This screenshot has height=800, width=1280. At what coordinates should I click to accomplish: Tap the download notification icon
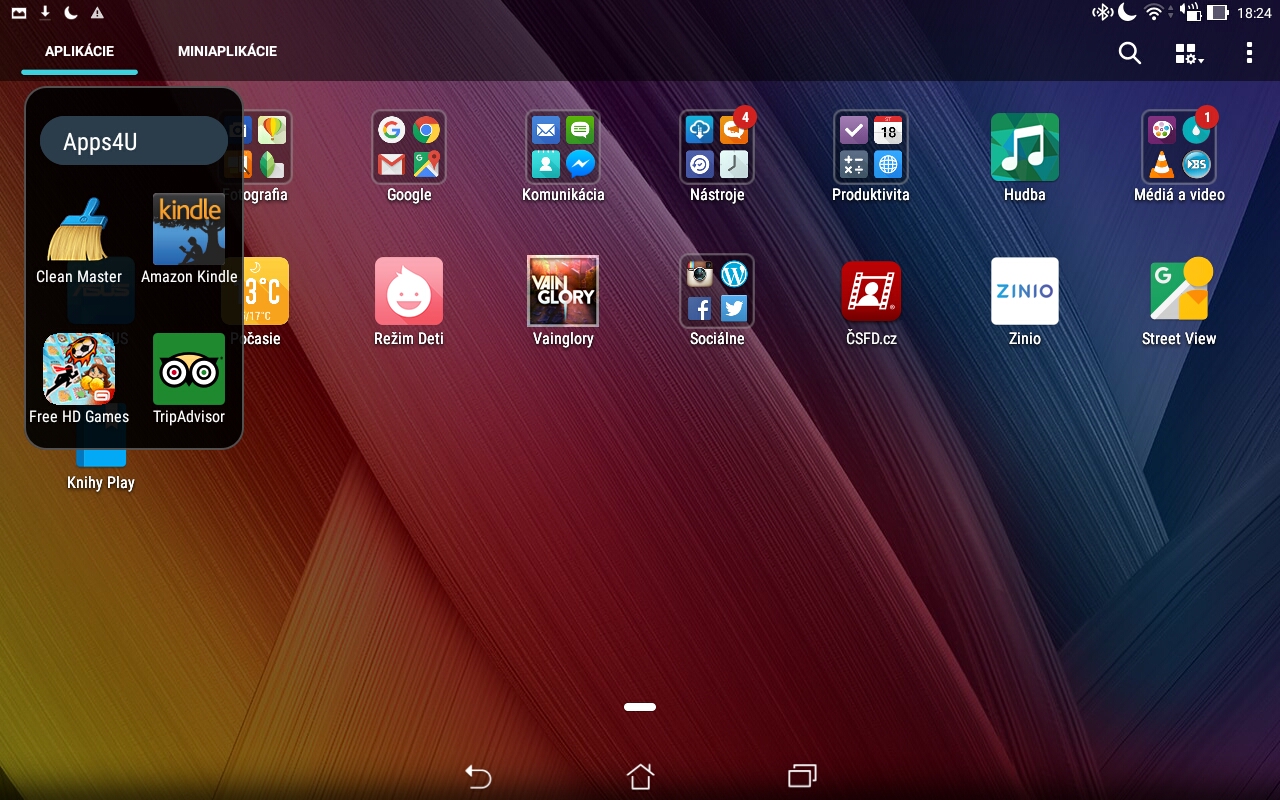tap(45, 13)
